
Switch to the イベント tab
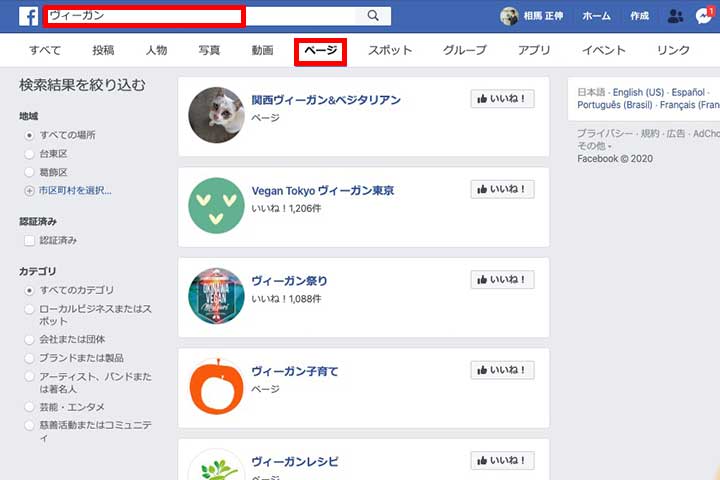(x=604, y=50)
